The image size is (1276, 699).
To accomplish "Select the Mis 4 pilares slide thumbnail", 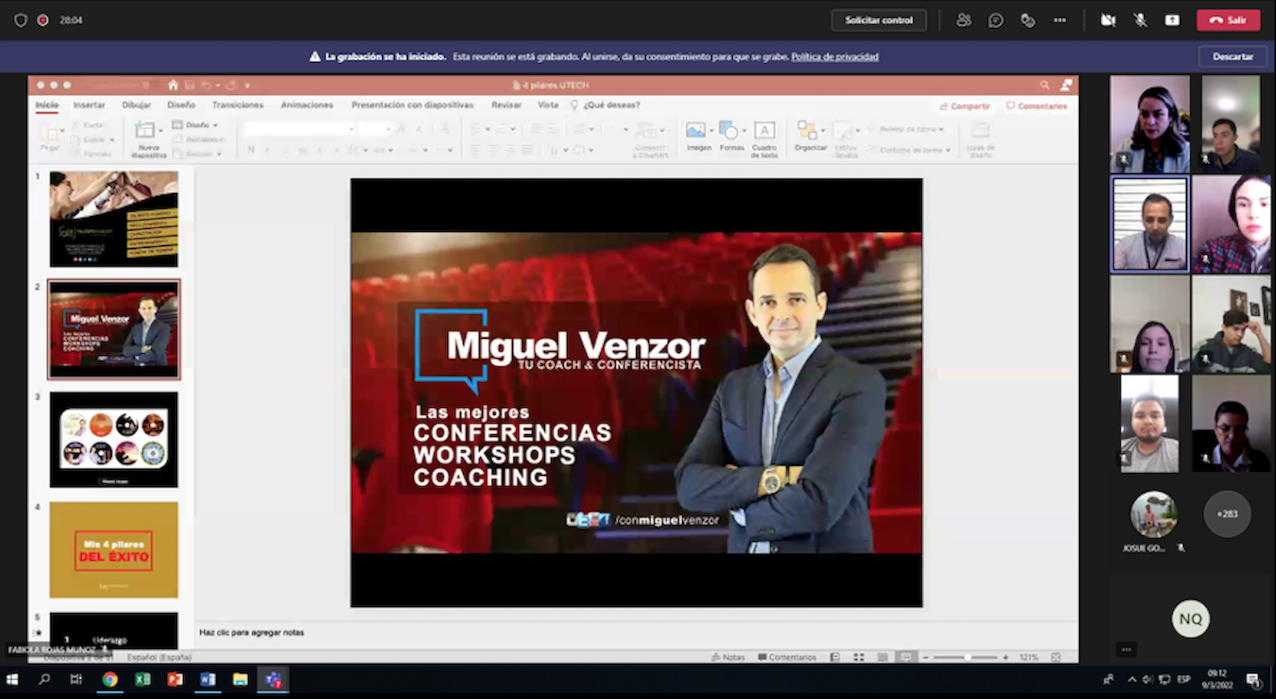I will coord(114,550).
